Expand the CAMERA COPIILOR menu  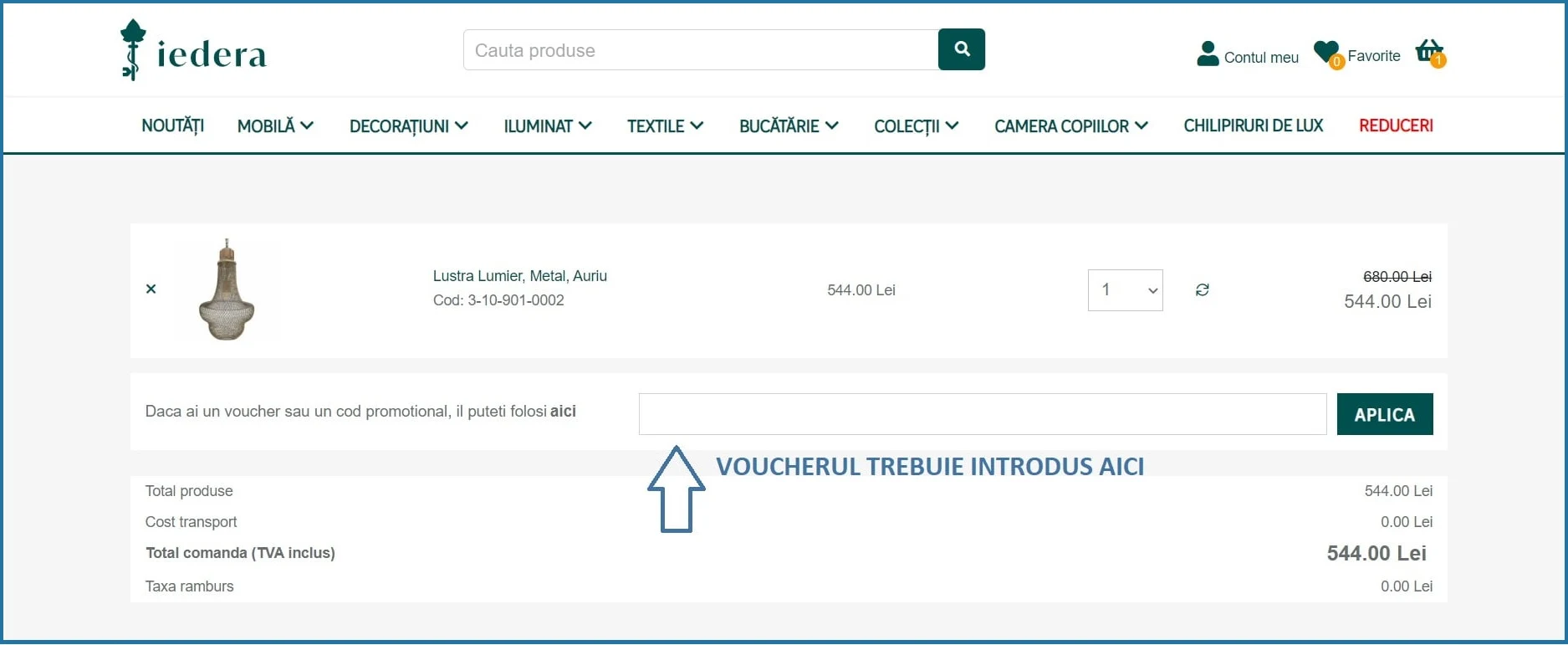[x=1070, y=125]
